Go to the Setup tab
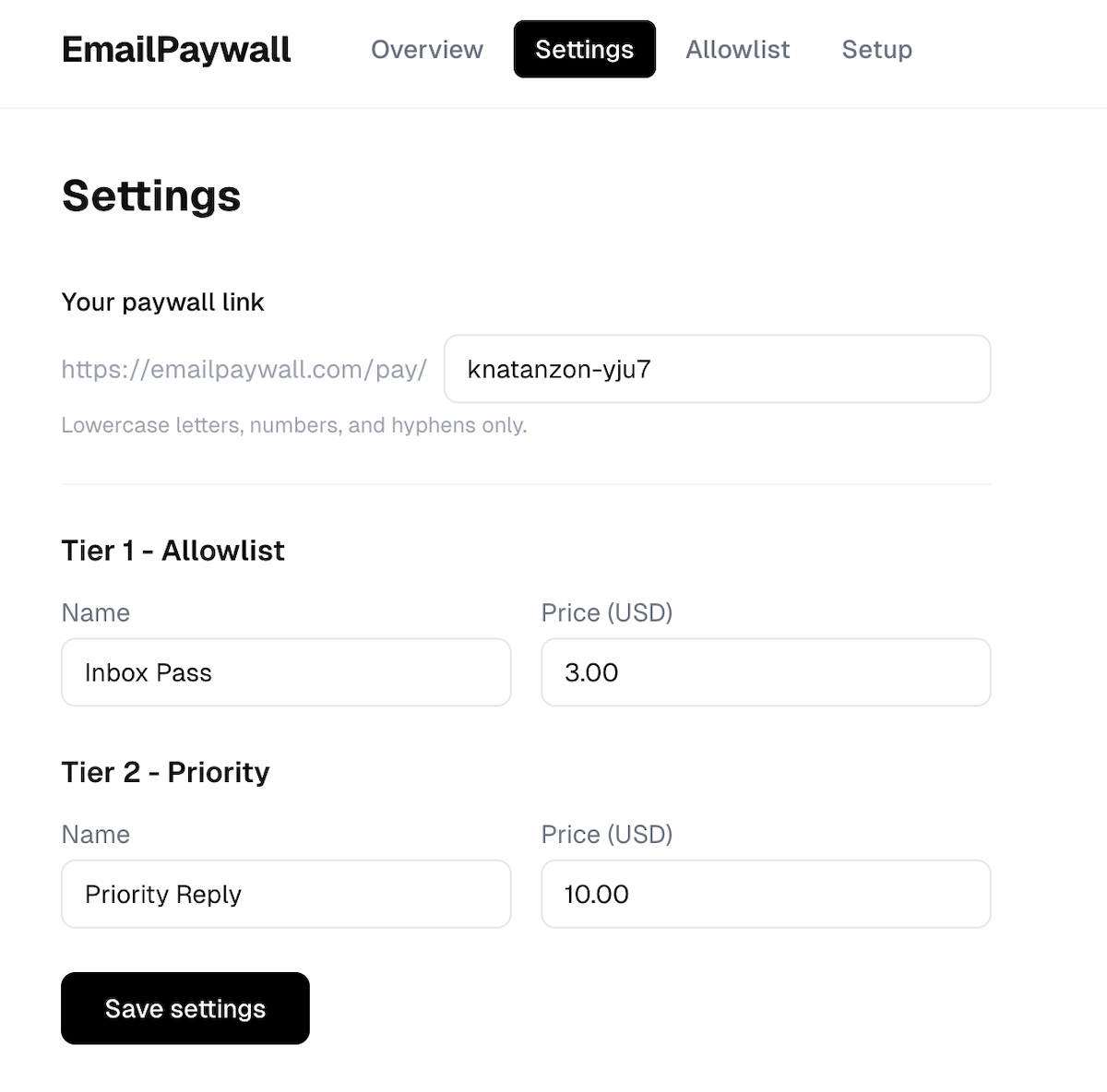The image size is (1107, 1092). [x=876, y=50]
